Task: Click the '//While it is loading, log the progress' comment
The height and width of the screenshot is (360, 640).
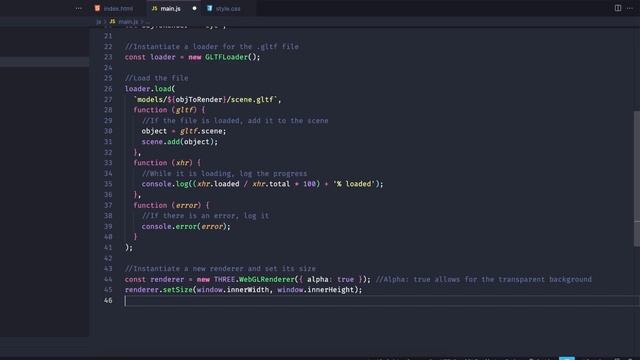Action: pyautogui.click(x=224, y=173)
